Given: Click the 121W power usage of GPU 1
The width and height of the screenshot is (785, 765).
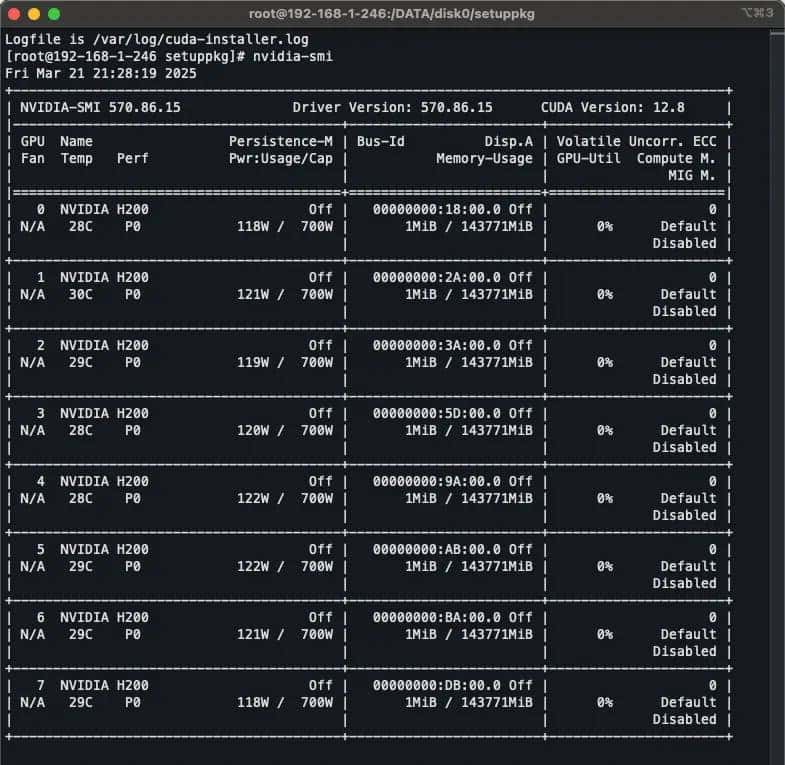Looking at the screenshot, I should tap(253, 294).
